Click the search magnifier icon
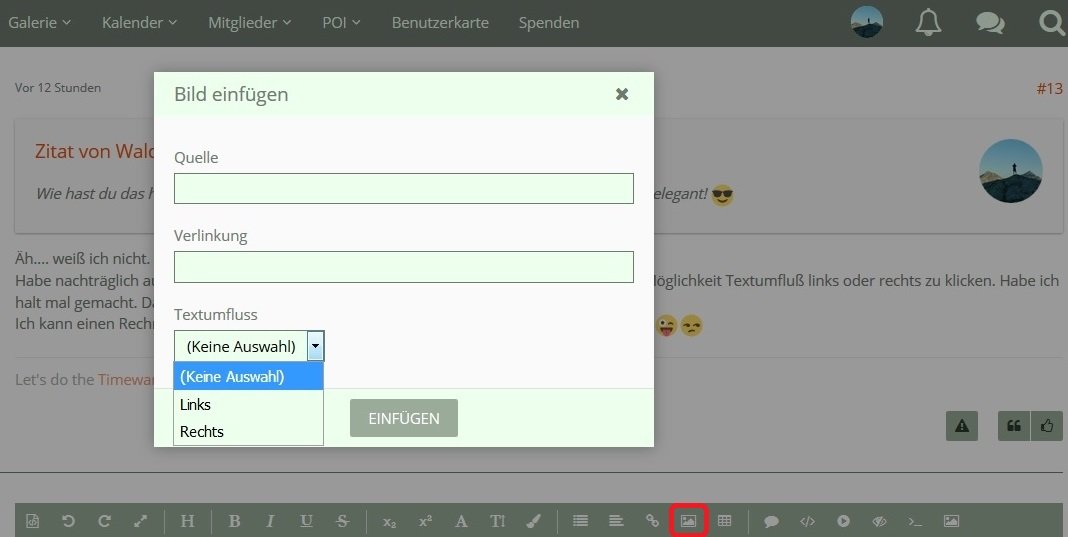Screen dimensions: 1068x537 [1051, 22]
